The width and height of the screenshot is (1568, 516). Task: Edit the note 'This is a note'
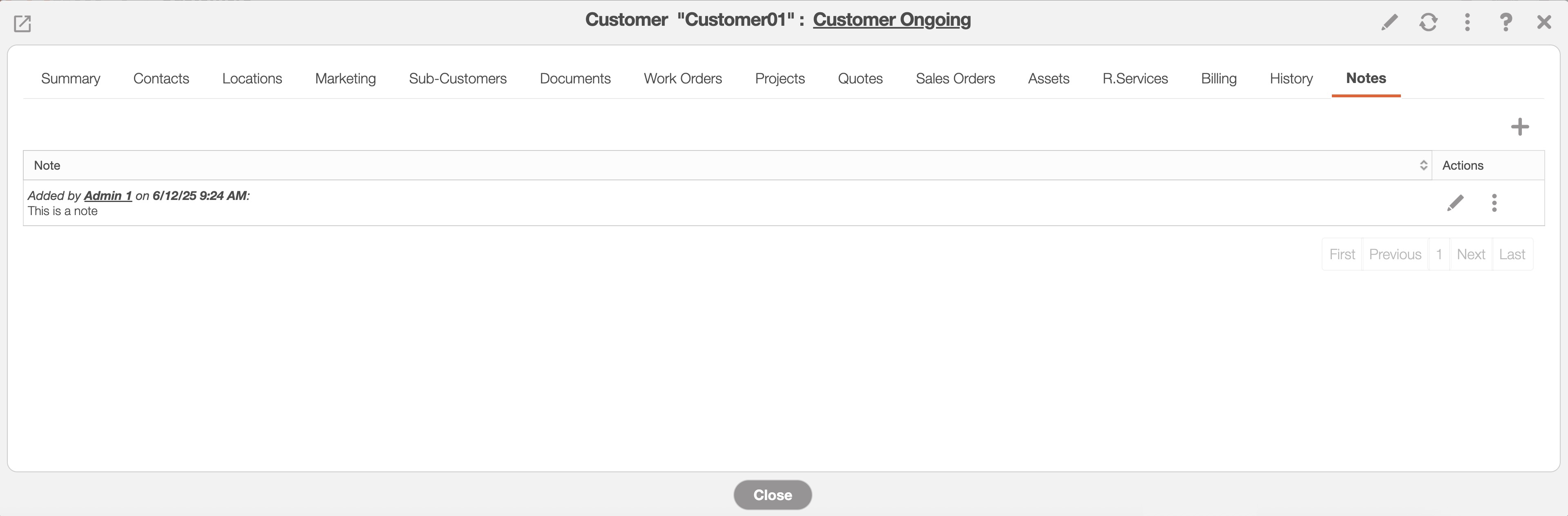[x=1455, y=203]
